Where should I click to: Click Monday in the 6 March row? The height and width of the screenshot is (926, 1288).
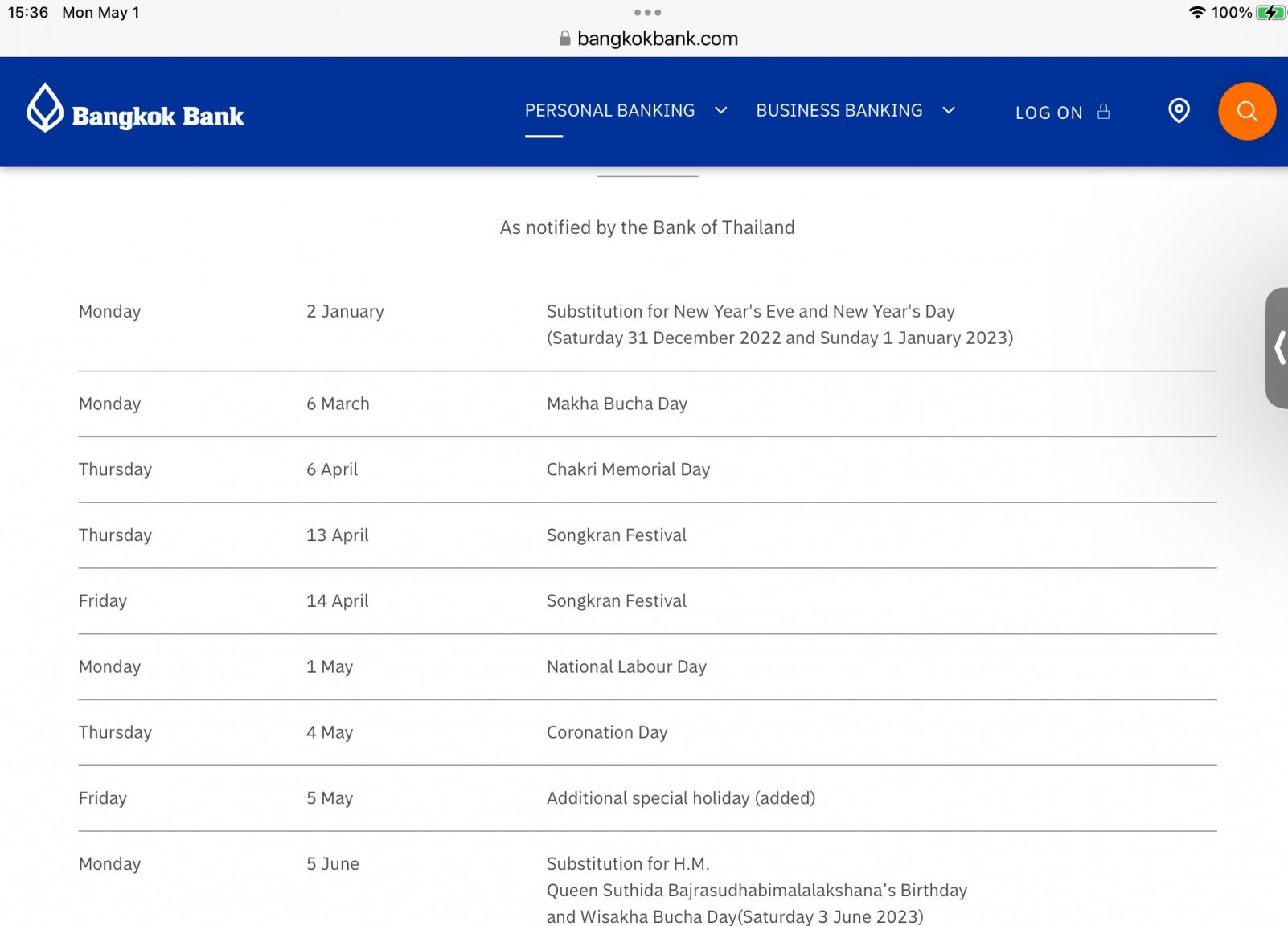pyautogui.click(x=109, y=404)
